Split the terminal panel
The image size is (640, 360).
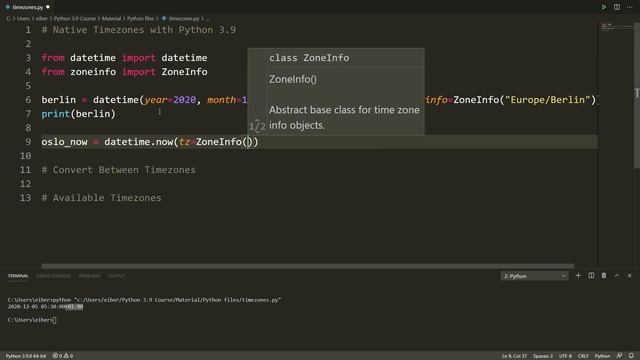point(591,276)
